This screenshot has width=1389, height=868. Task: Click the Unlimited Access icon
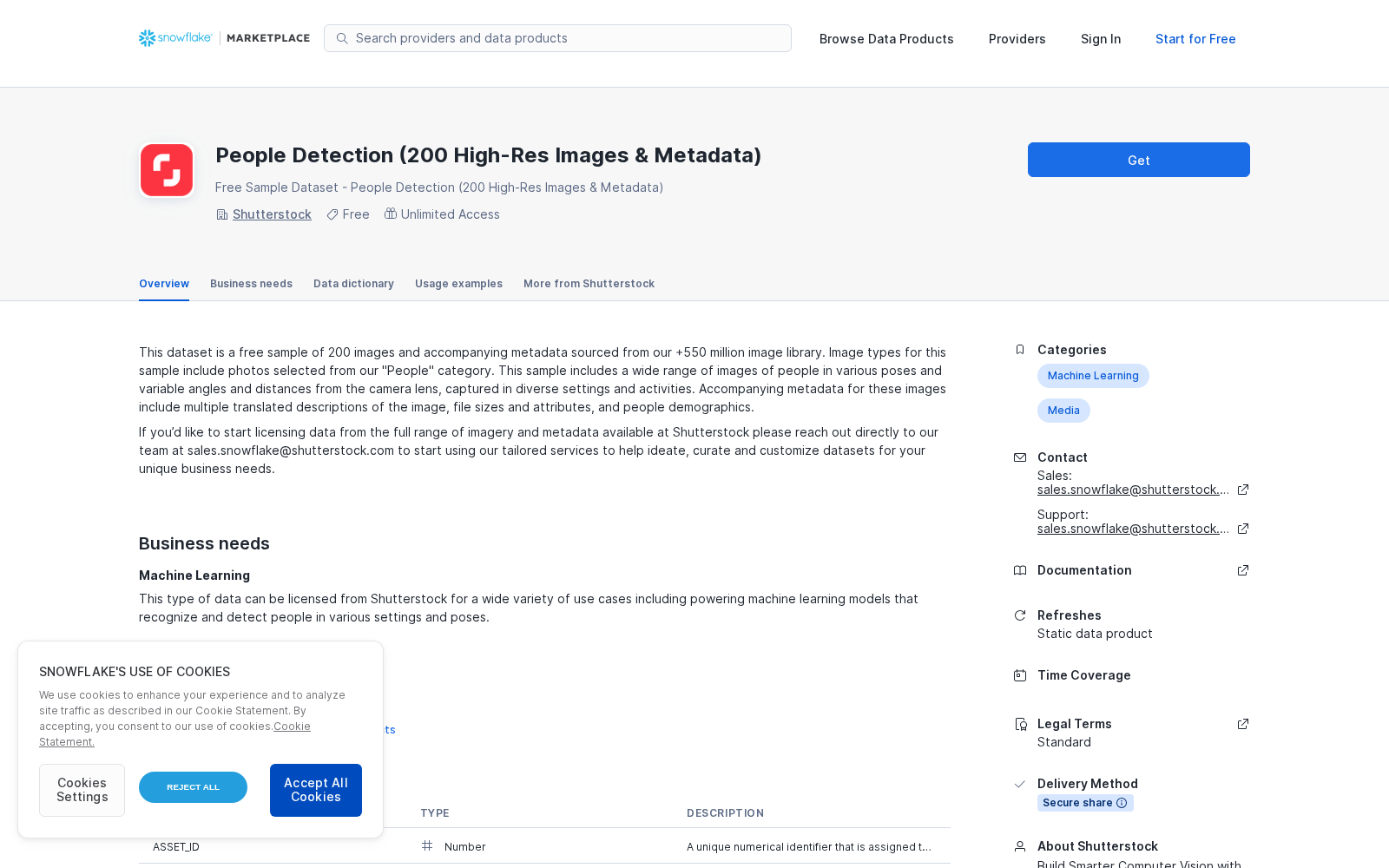(x=391, y=214)
